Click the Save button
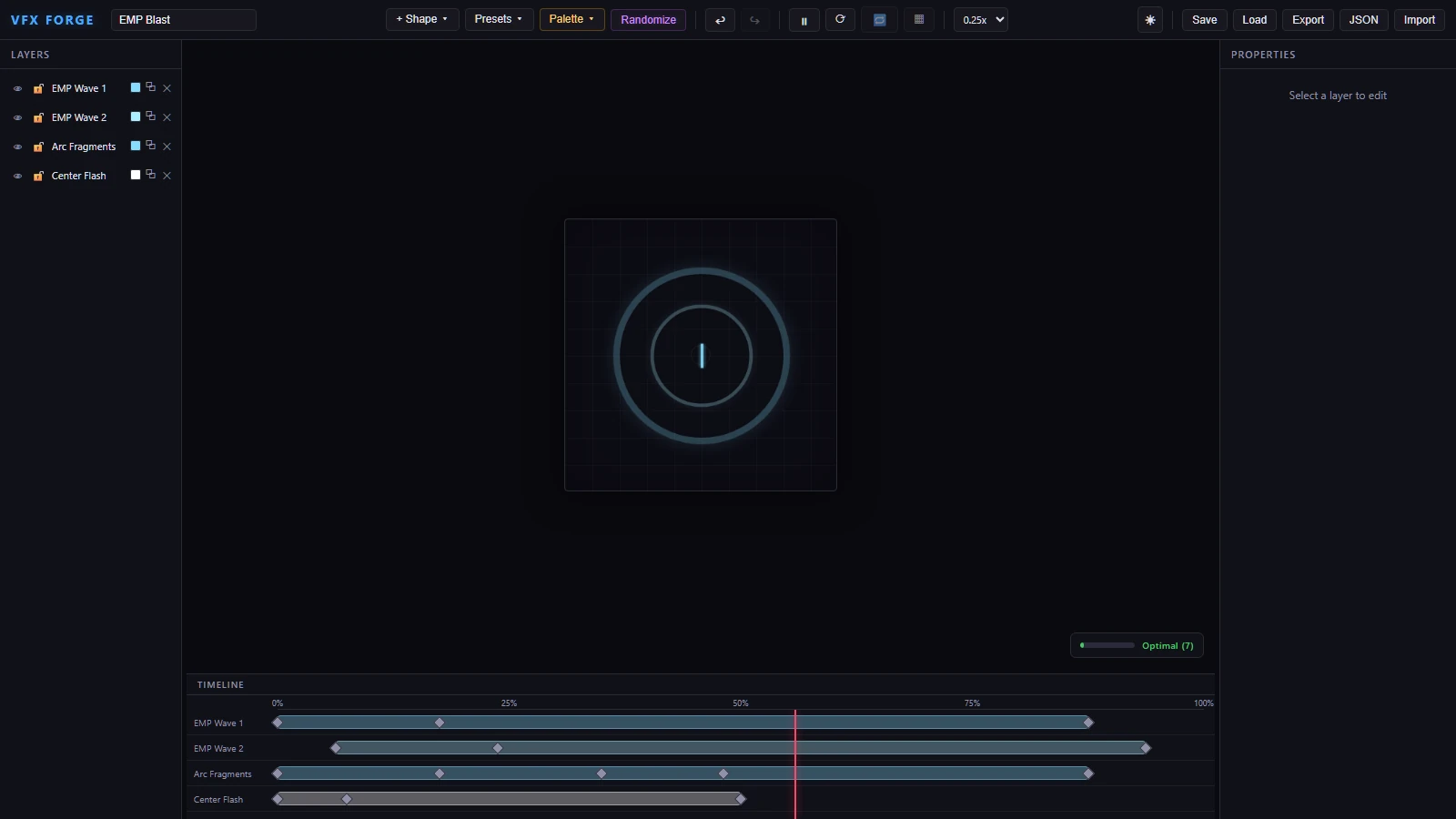The width and height of the screenshot is (1456, 819). pos(1204,20)
